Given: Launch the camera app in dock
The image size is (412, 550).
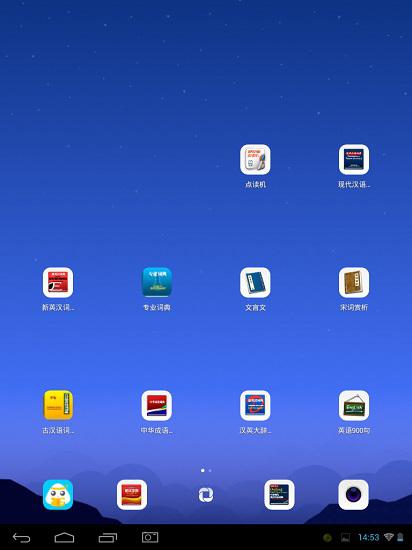Looking at the screenshot, I should click(353, 495).
